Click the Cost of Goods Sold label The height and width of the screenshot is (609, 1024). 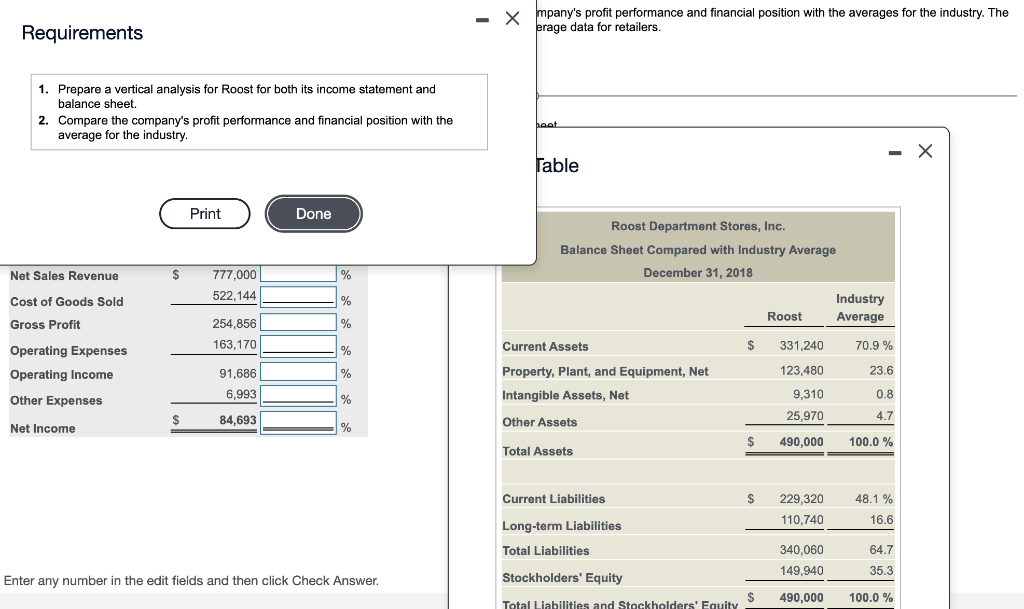point(67,302)
